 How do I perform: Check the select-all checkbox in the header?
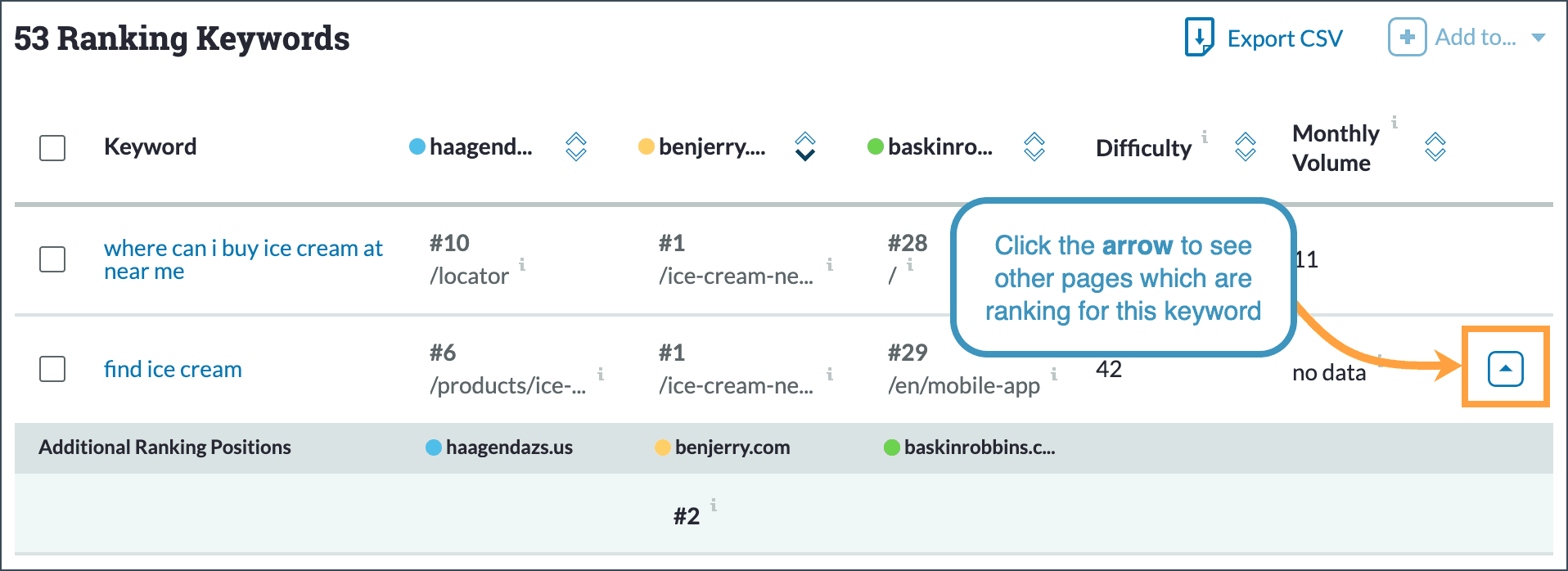[x=52, y=148]
